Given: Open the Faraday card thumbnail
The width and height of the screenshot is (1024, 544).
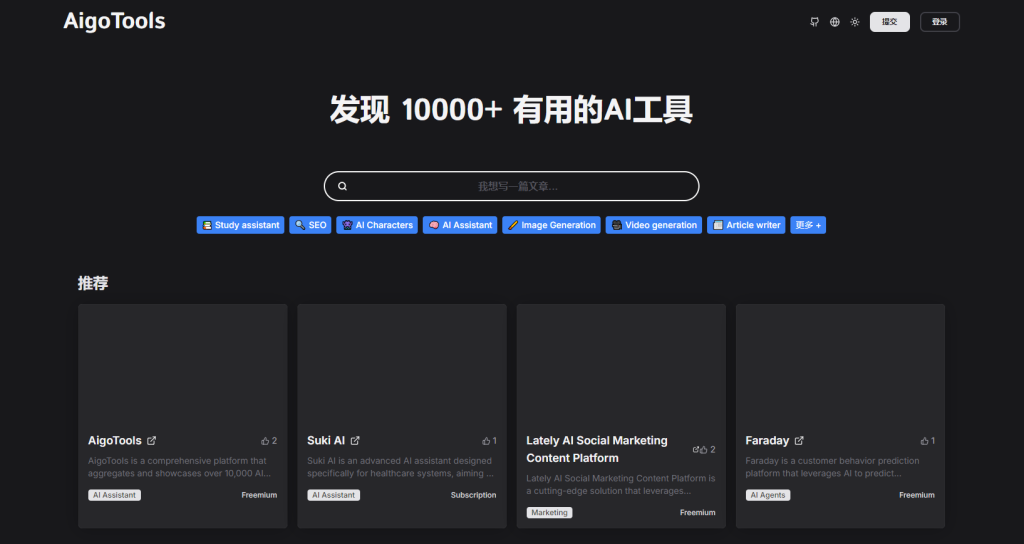Looking at the screenshot, I should tap(840, 363).
